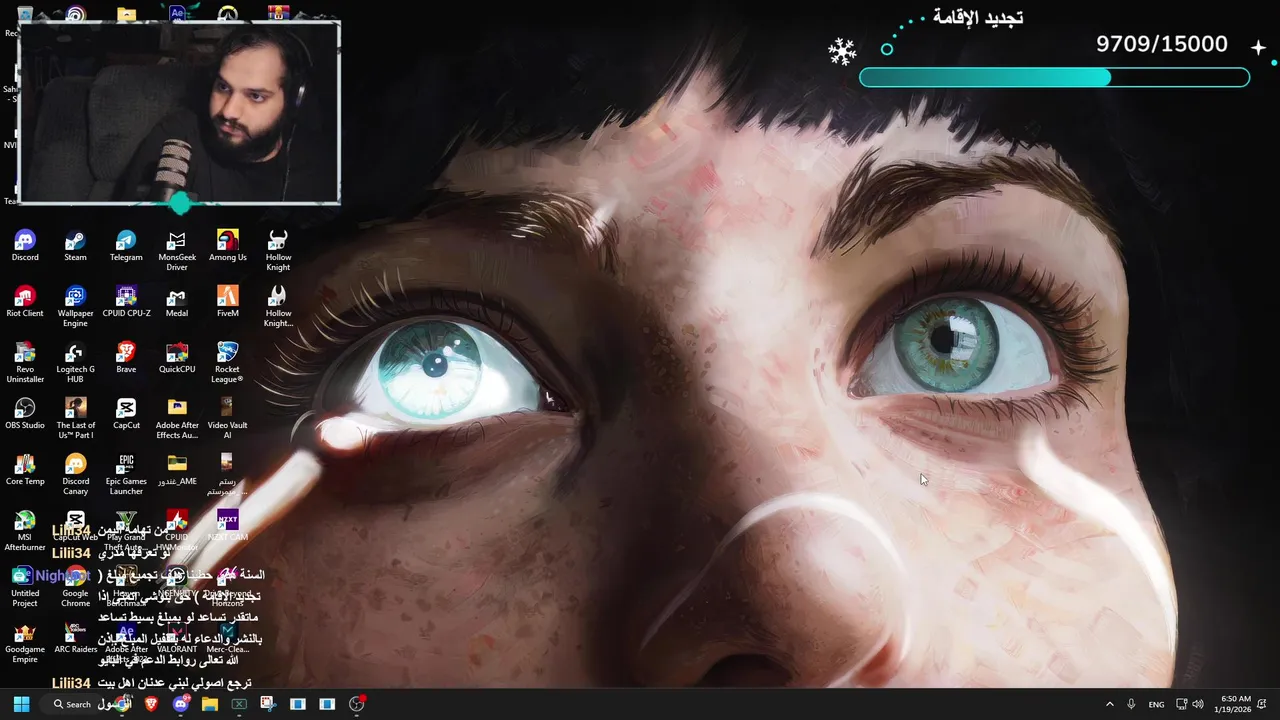Select the Adobe After Effects folder
This screenshot has width=1280, height=720.
(177, 419)
